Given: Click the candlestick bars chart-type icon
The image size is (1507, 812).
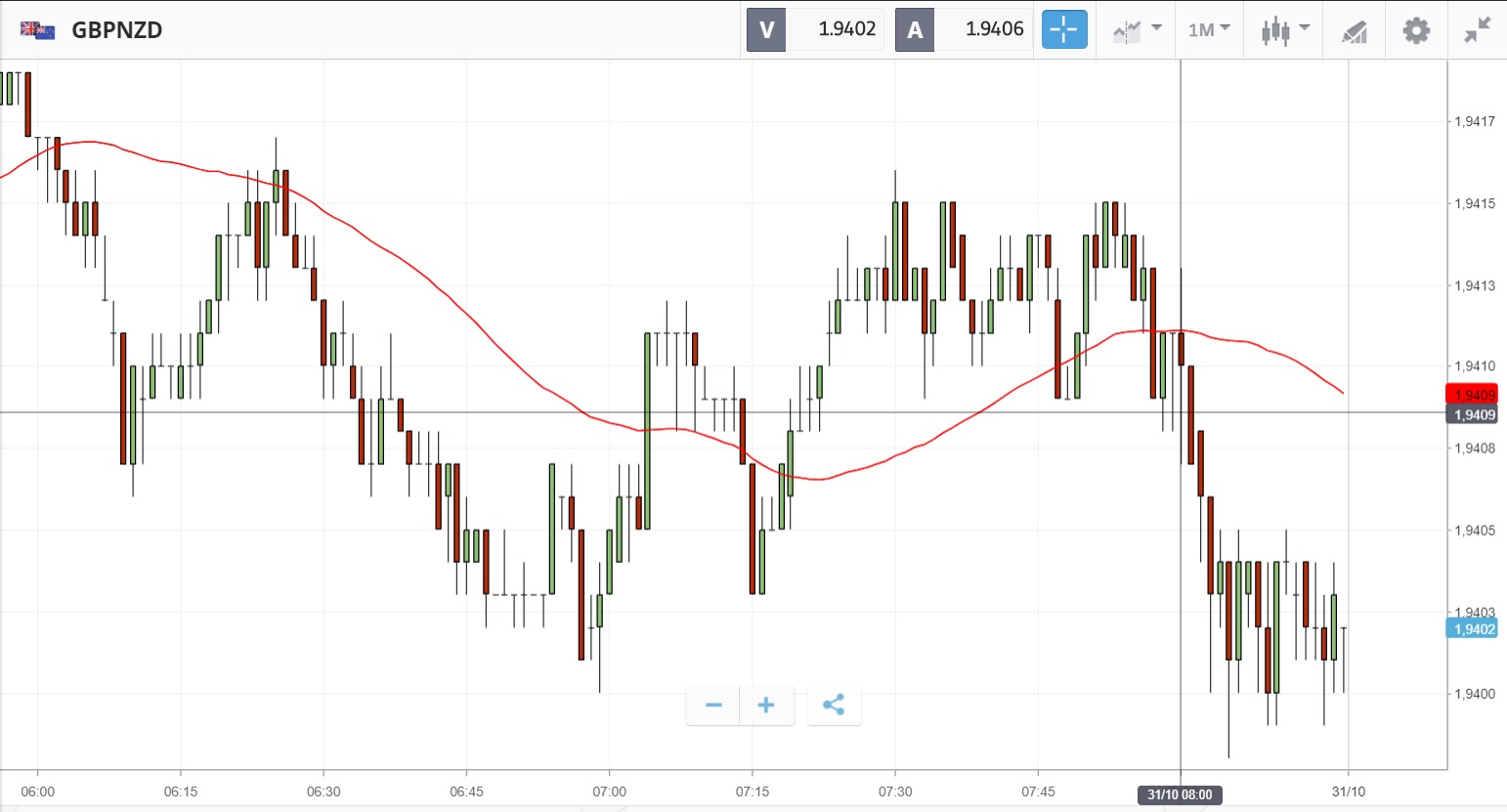Looking at the screenshot, I should tap(1274, 30).
